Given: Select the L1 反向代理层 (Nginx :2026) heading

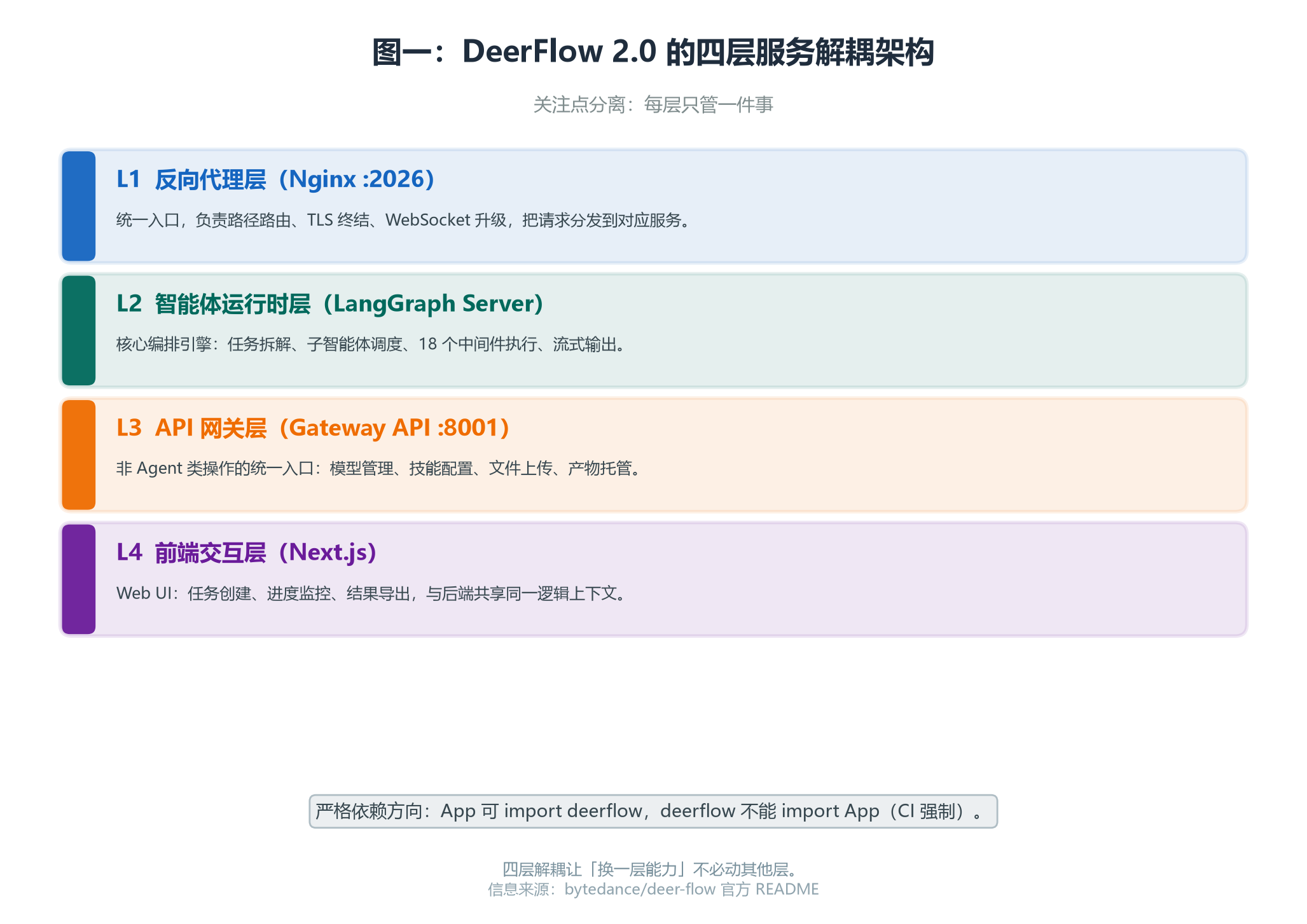Looking at the screenshot, I should click(275, 179).
